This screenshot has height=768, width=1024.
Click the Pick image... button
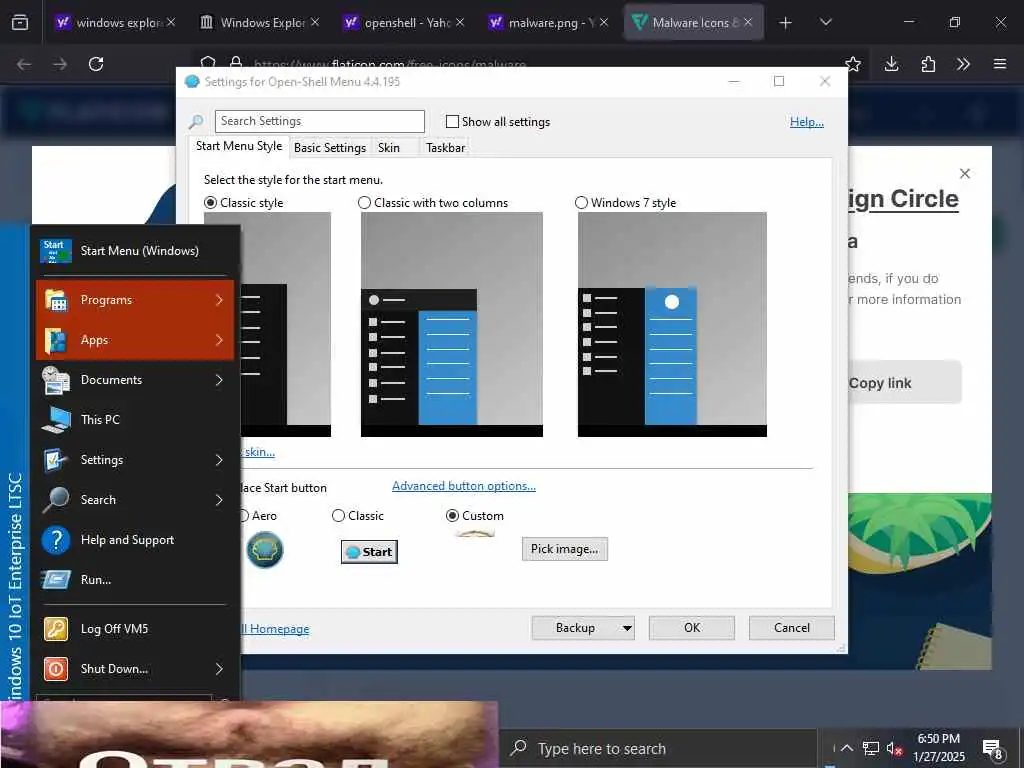point(565,549)
